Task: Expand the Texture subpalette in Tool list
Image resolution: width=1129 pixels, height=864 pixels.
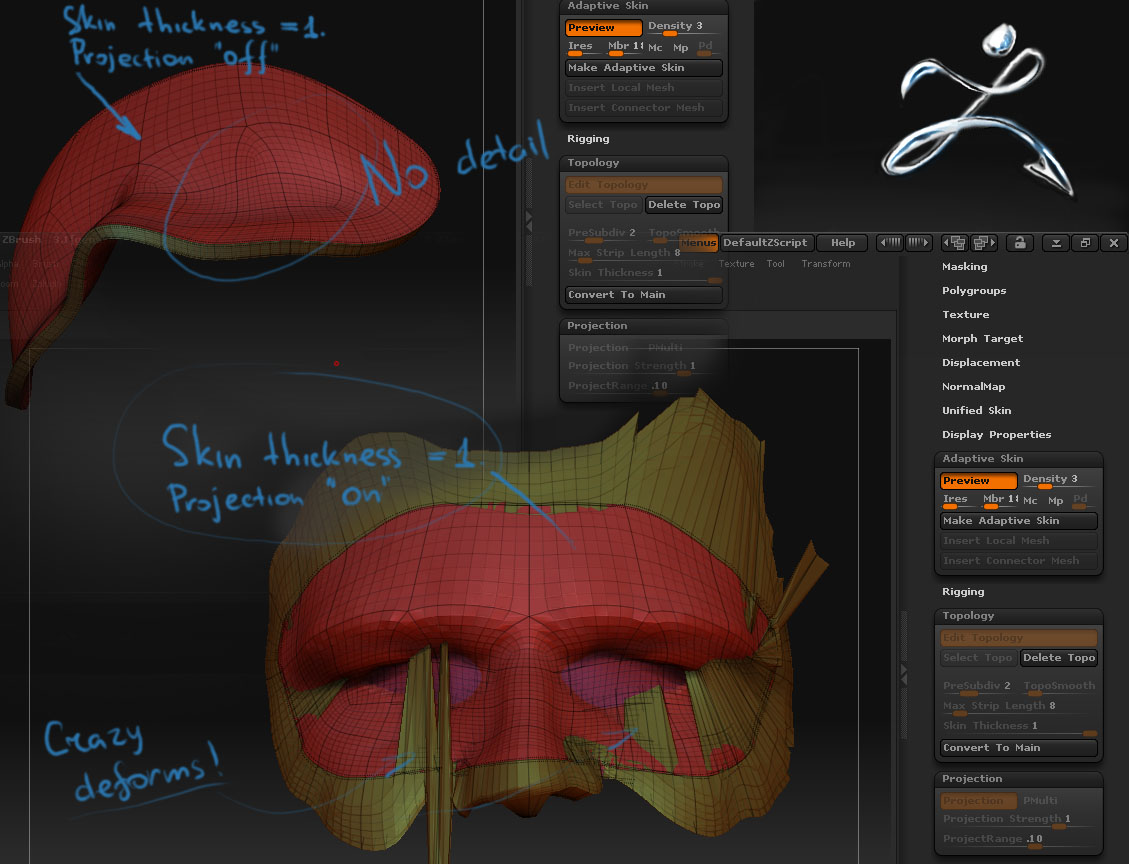Action: pyautogui.click(x=966, y=315)
